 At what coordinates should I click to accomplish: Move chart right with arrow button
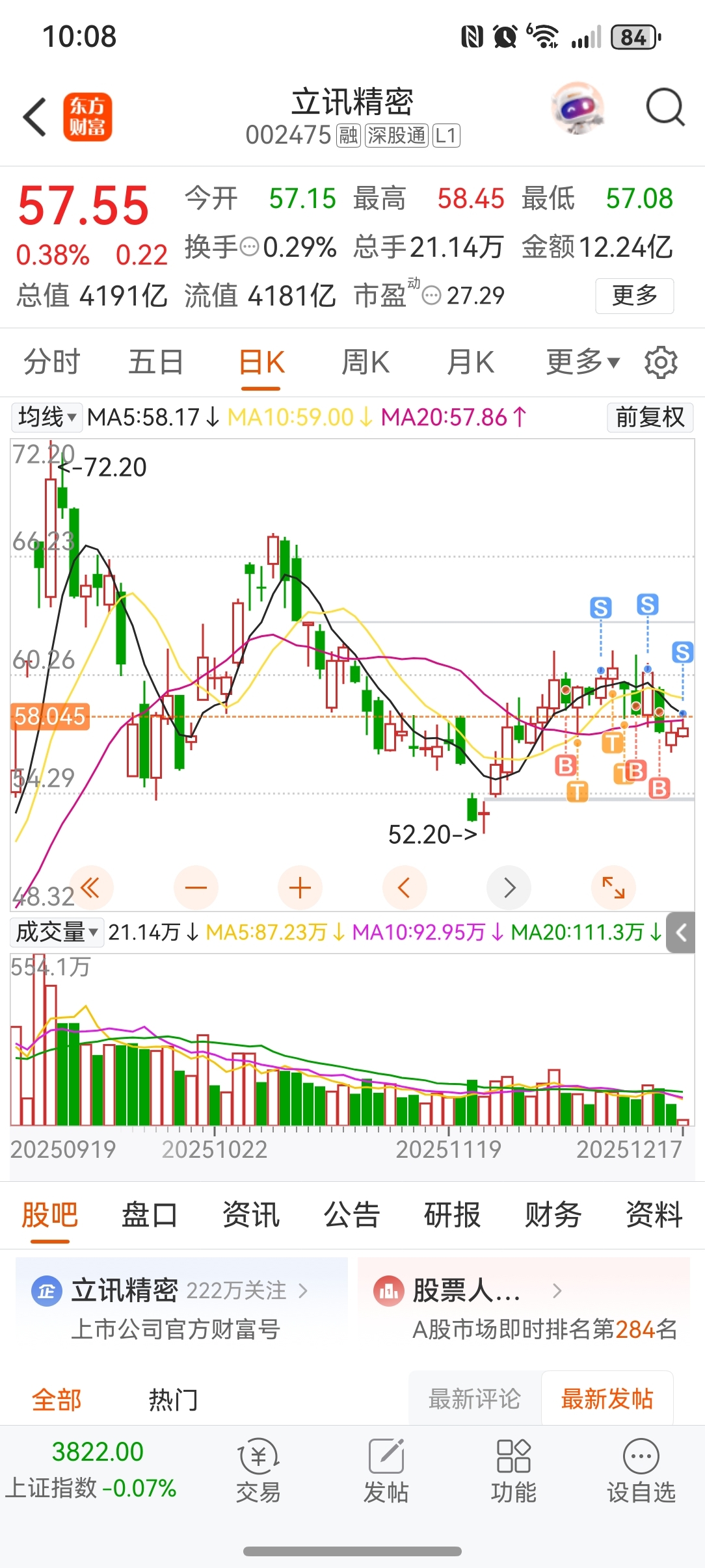[x=509, y=887]
